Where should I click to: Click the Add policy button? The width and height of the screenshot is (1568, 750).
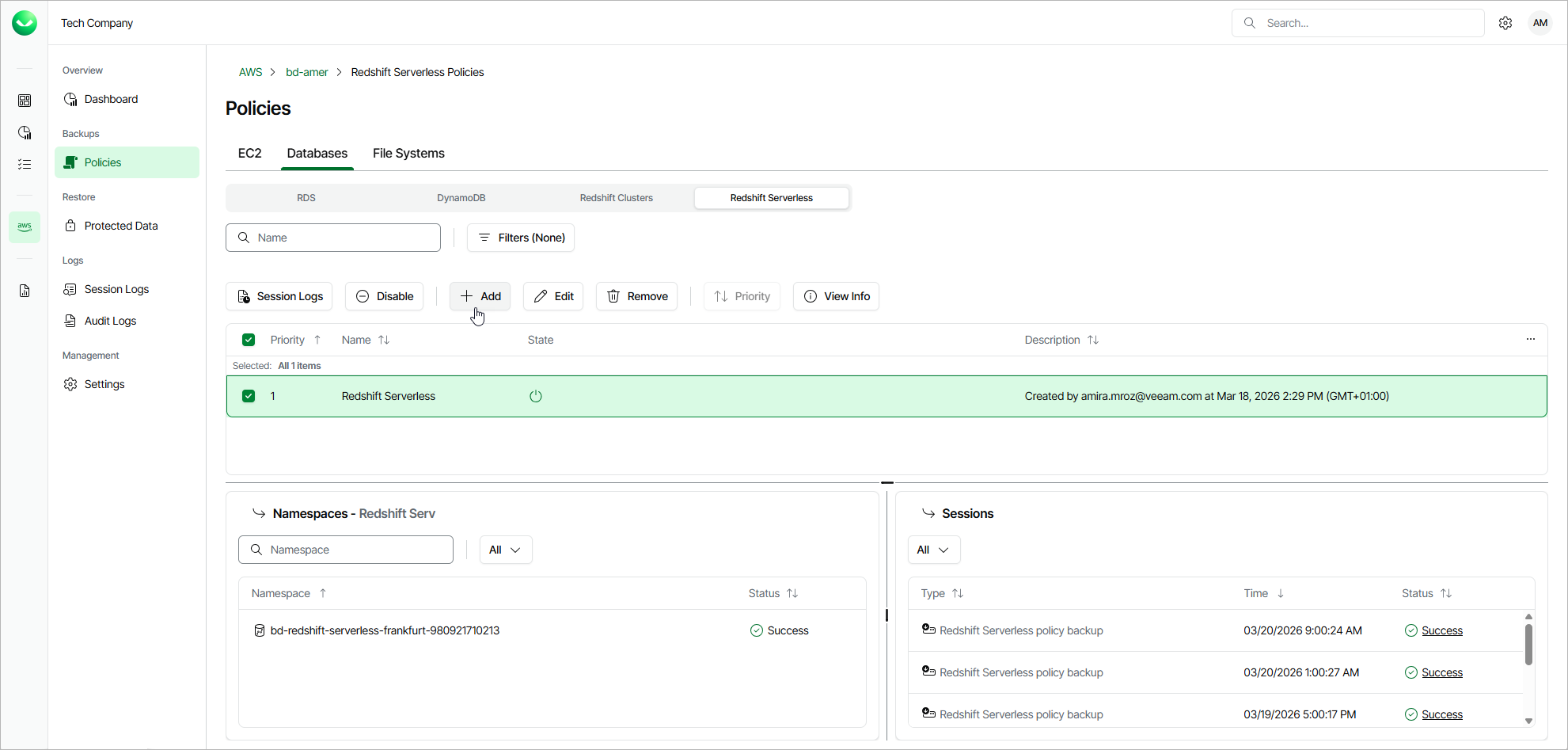[480, 296]
